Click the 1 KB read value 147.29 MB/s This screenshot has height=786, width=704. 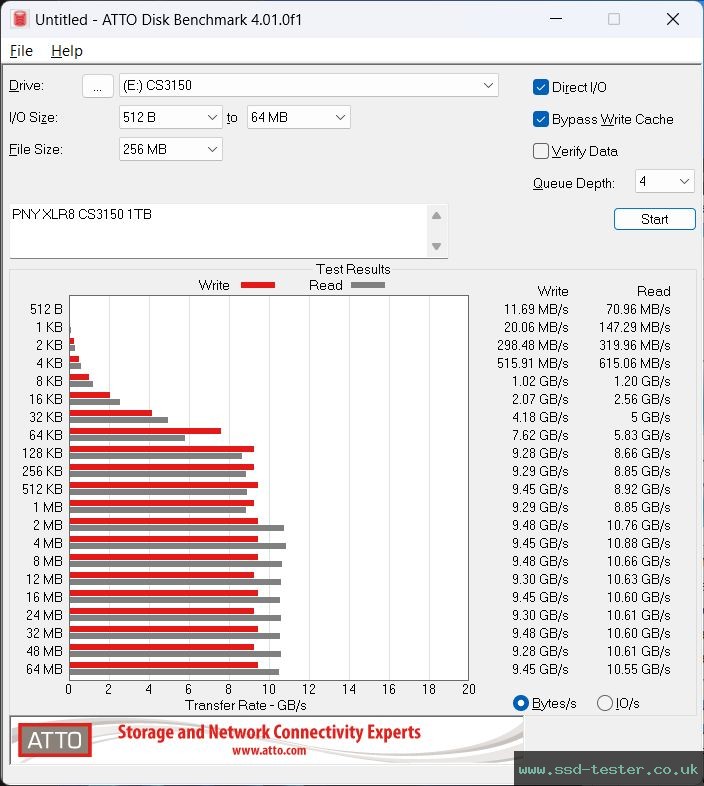coord(634,327)
